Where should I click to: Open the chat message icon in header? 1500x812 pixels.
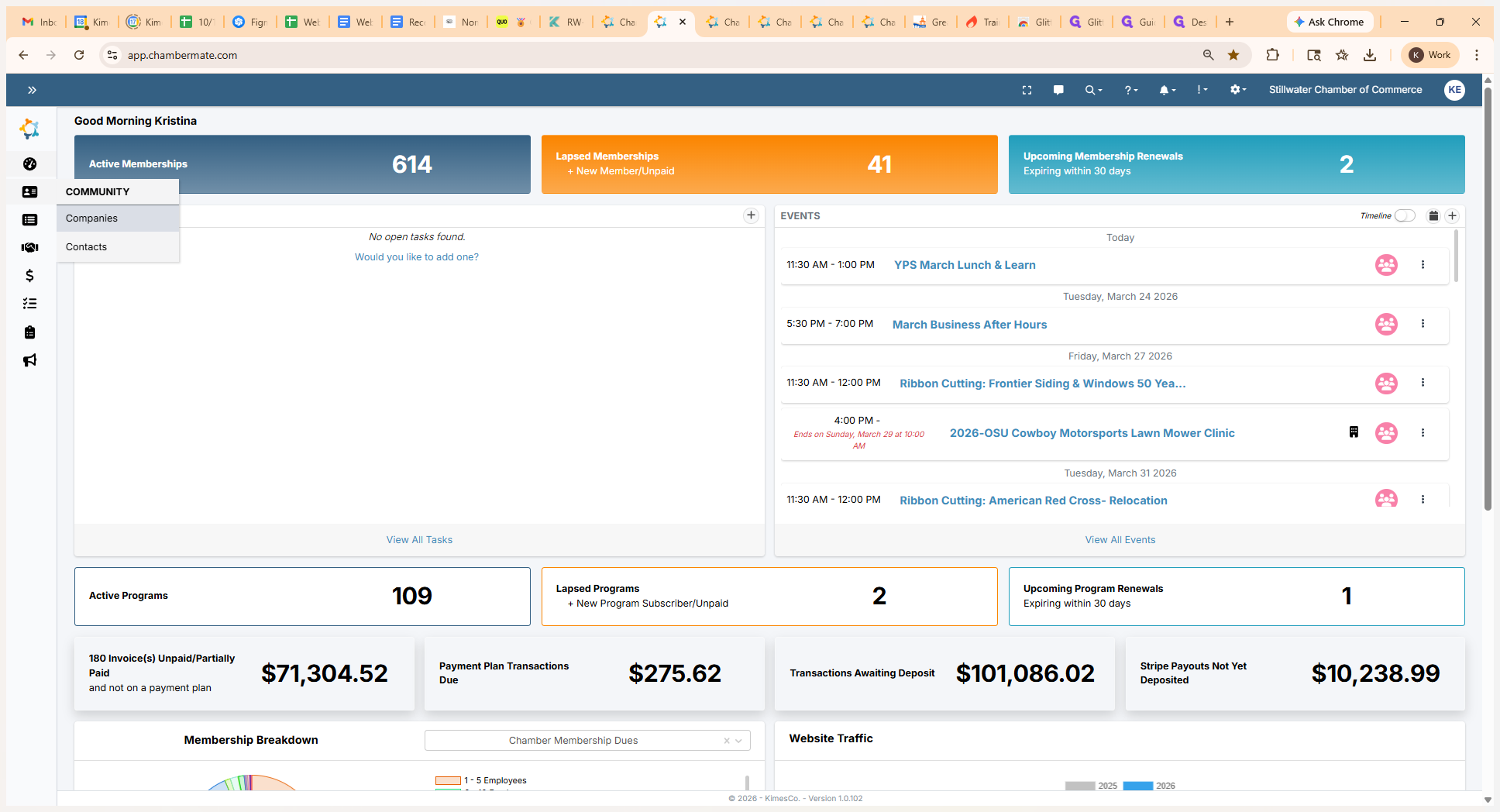1058,90
